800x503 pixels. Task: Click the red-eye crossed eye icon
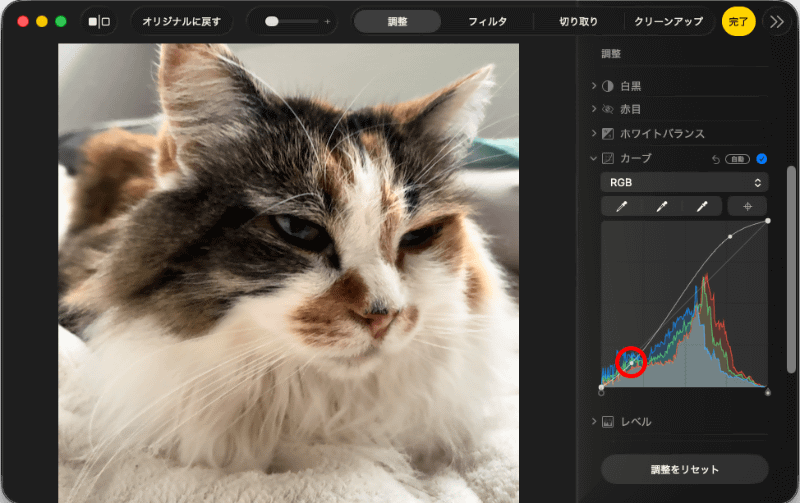(608, 109)
